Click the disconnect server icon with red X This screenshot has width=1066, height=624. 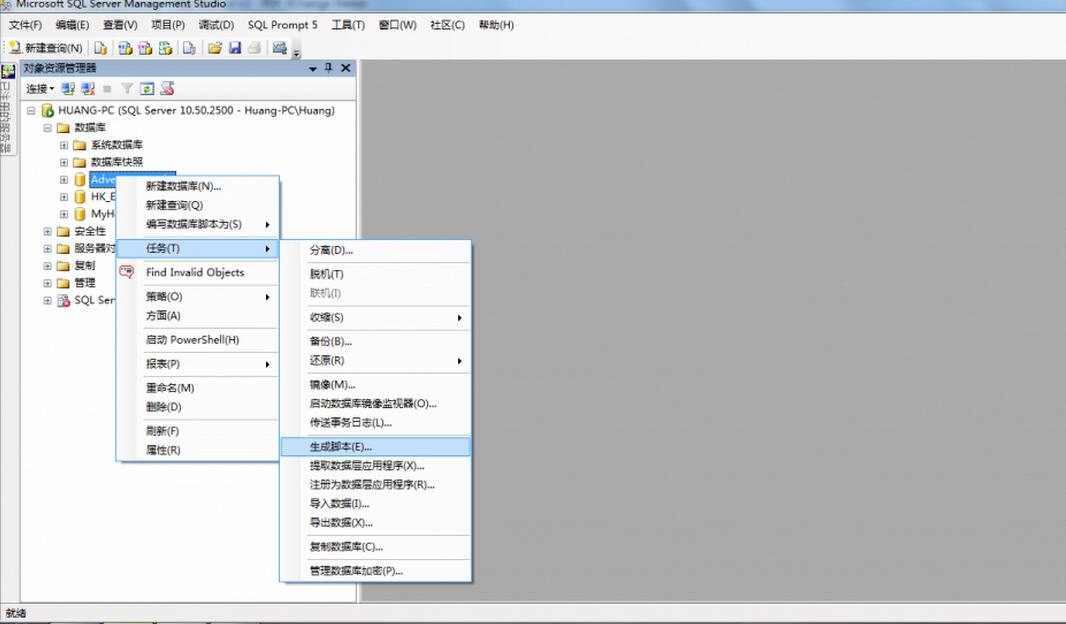point(88,89)
